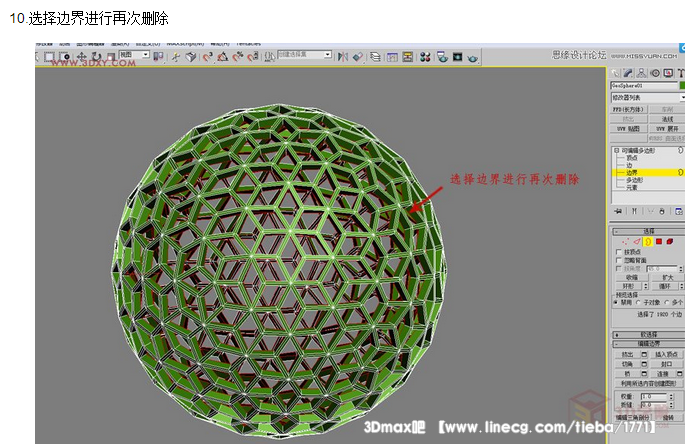Open the Layer Manager
Screen dimensions: 685x444
pyautogui.click(x=375, y=56)
